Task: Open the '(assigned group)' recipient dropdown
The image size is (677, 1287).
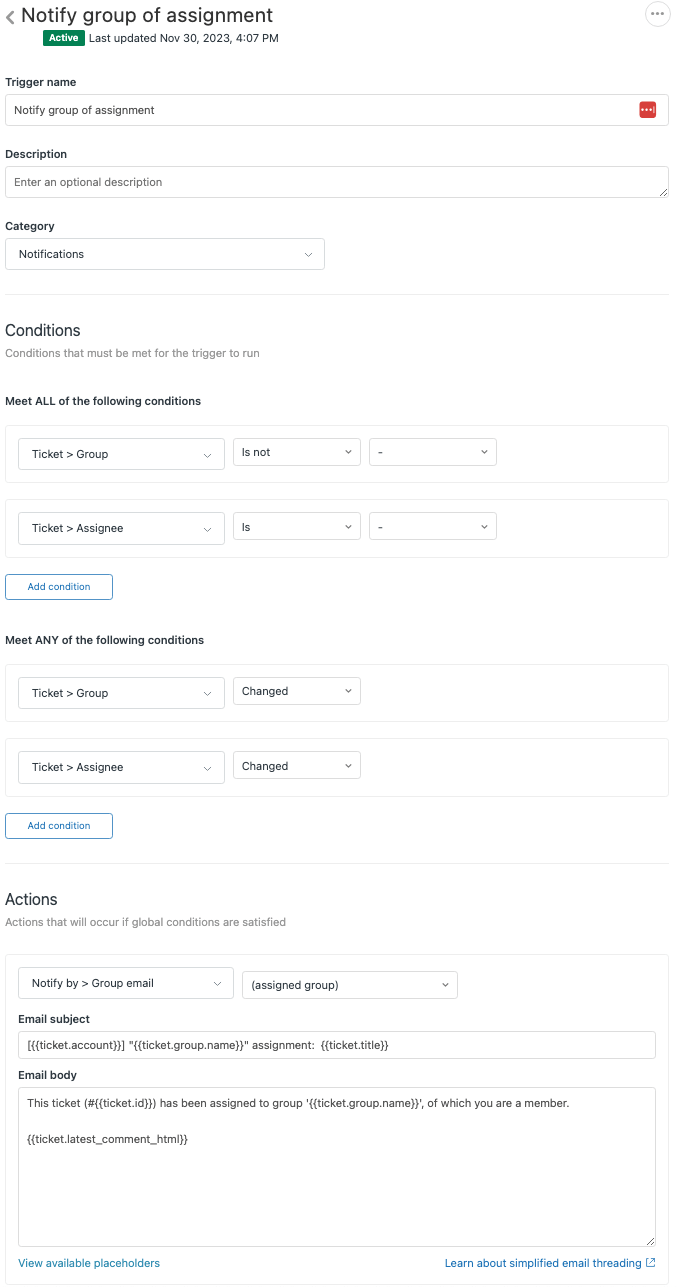Action: pyautogui.click(x=350, y=985)
